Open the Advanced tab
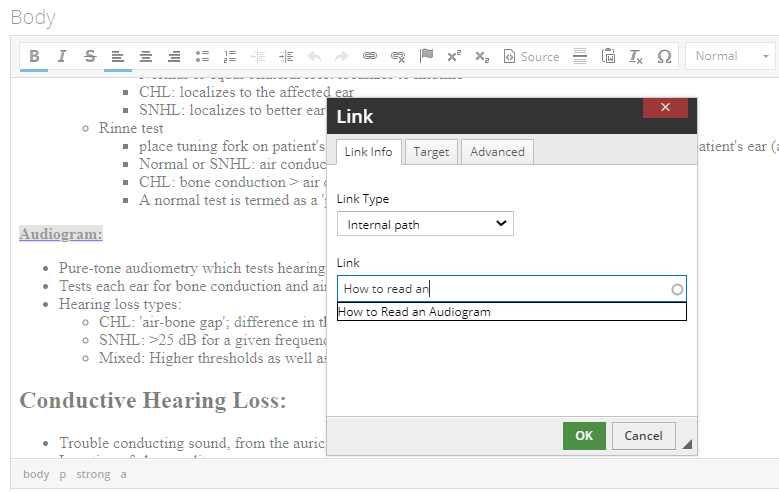The width and height of the screenshot is (779, 492). coord(497,152)
